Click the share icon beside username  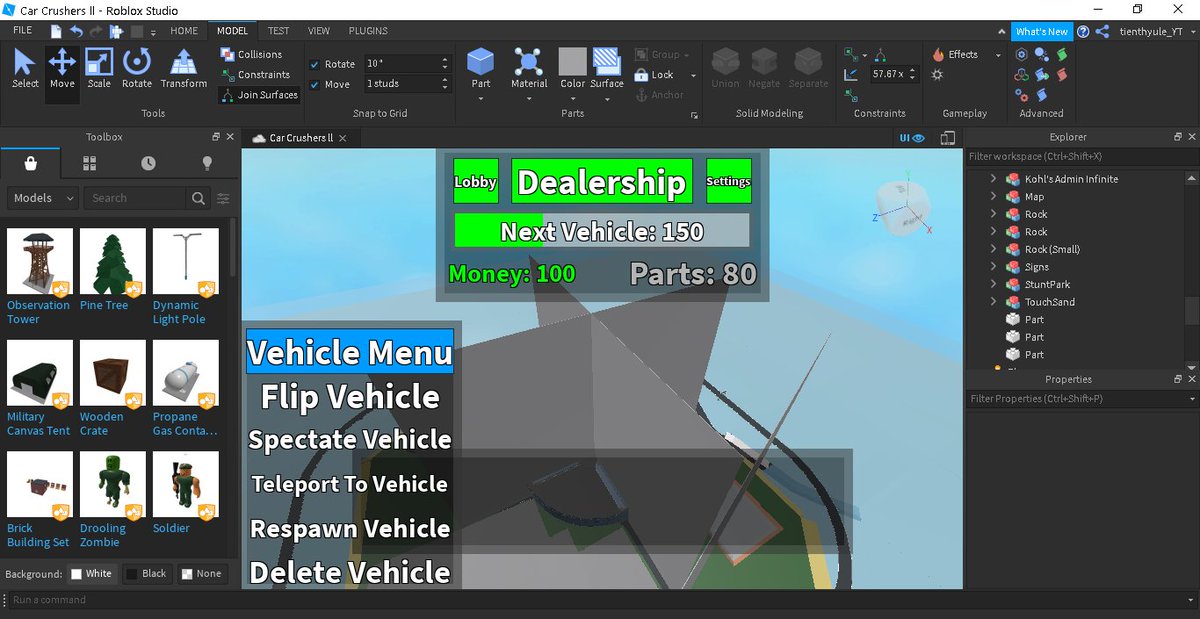point(1102,31)
